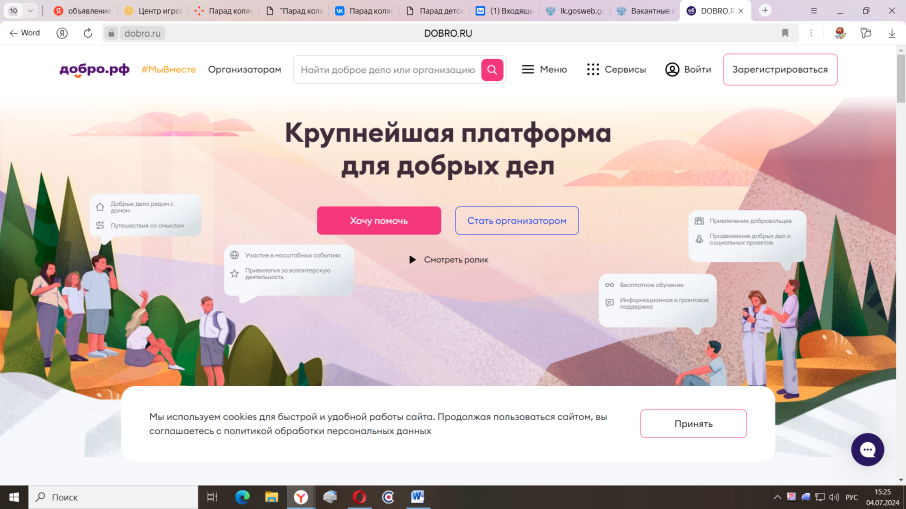Click the РУС language indicator
Image resolution: width=906 pixels, height=509 pixels.
[x=851, y=497]
